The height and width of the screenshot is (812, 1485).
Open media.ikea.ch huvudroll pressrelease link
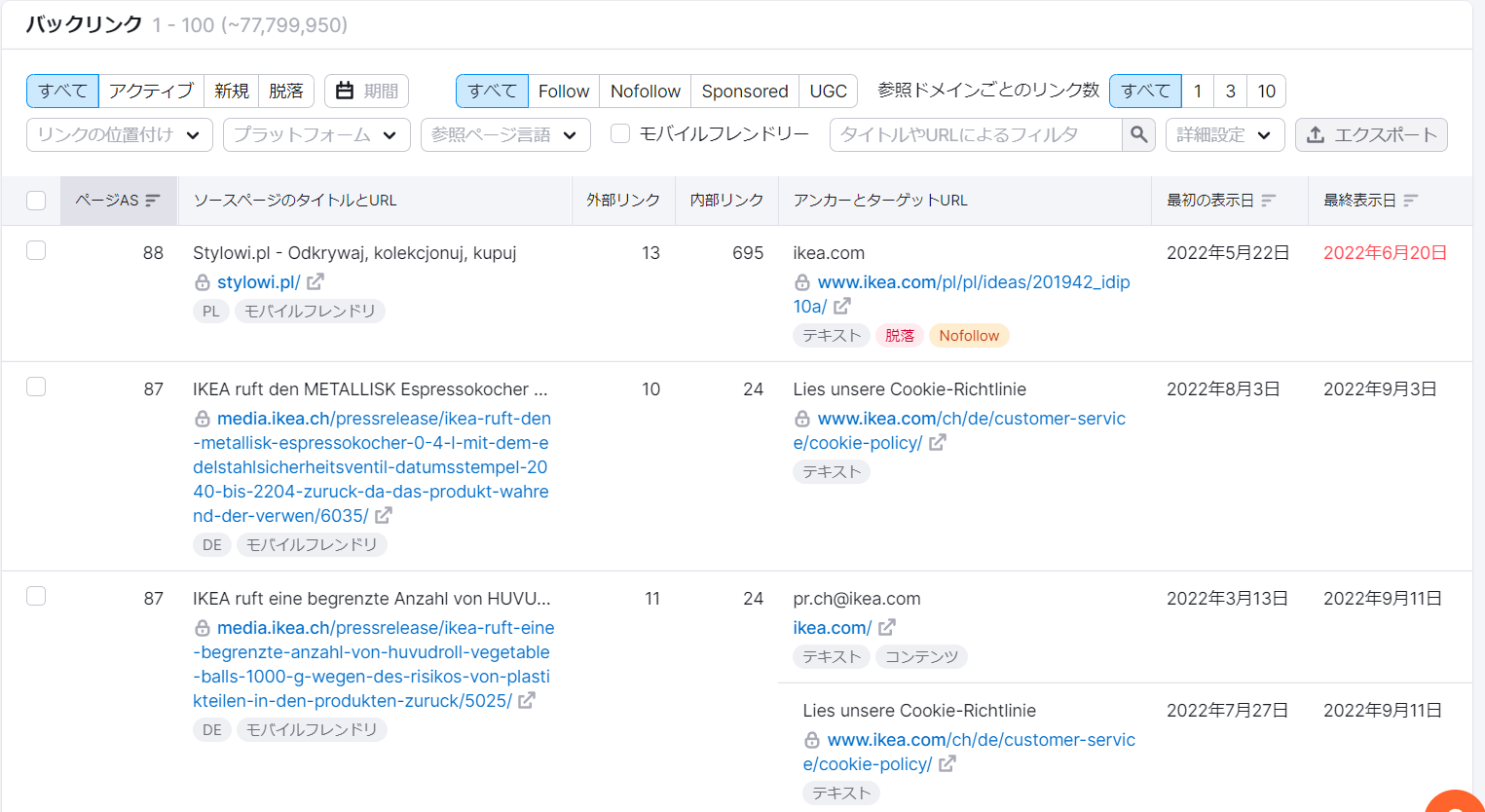[x=374, y=664]
